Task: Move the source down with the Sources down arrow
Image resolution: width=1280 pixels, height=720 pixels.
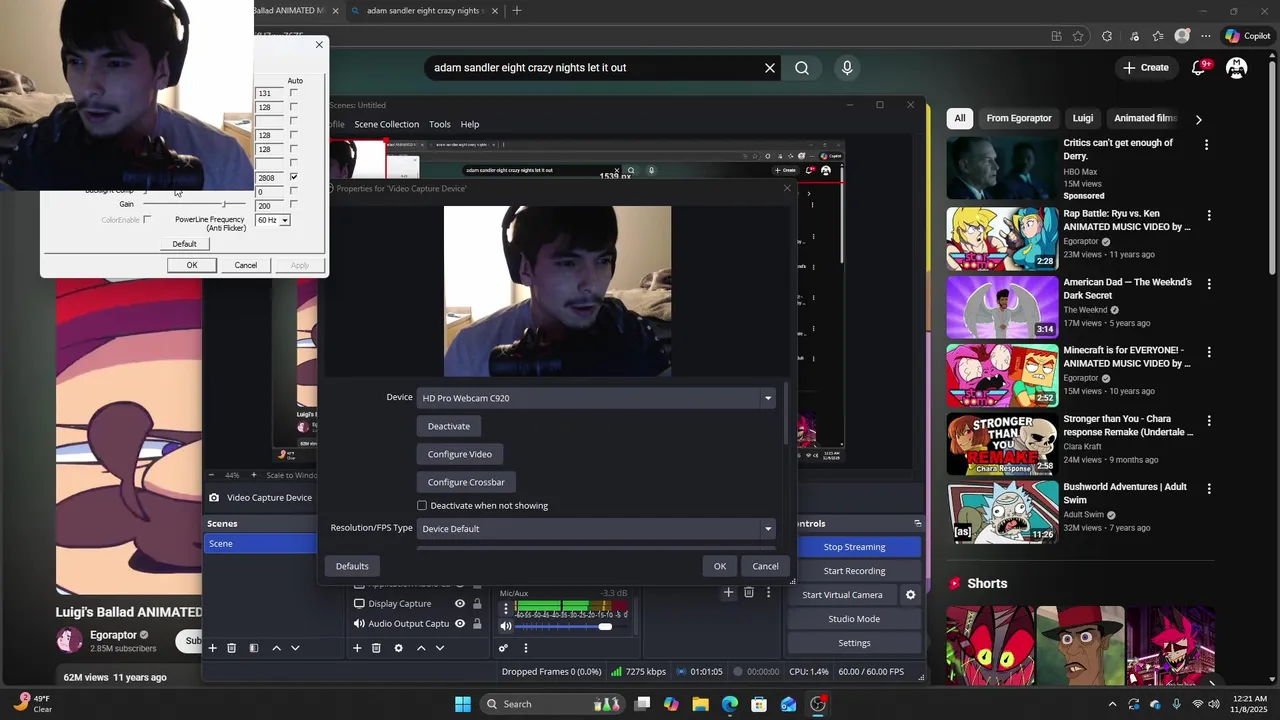Action: 440,648
